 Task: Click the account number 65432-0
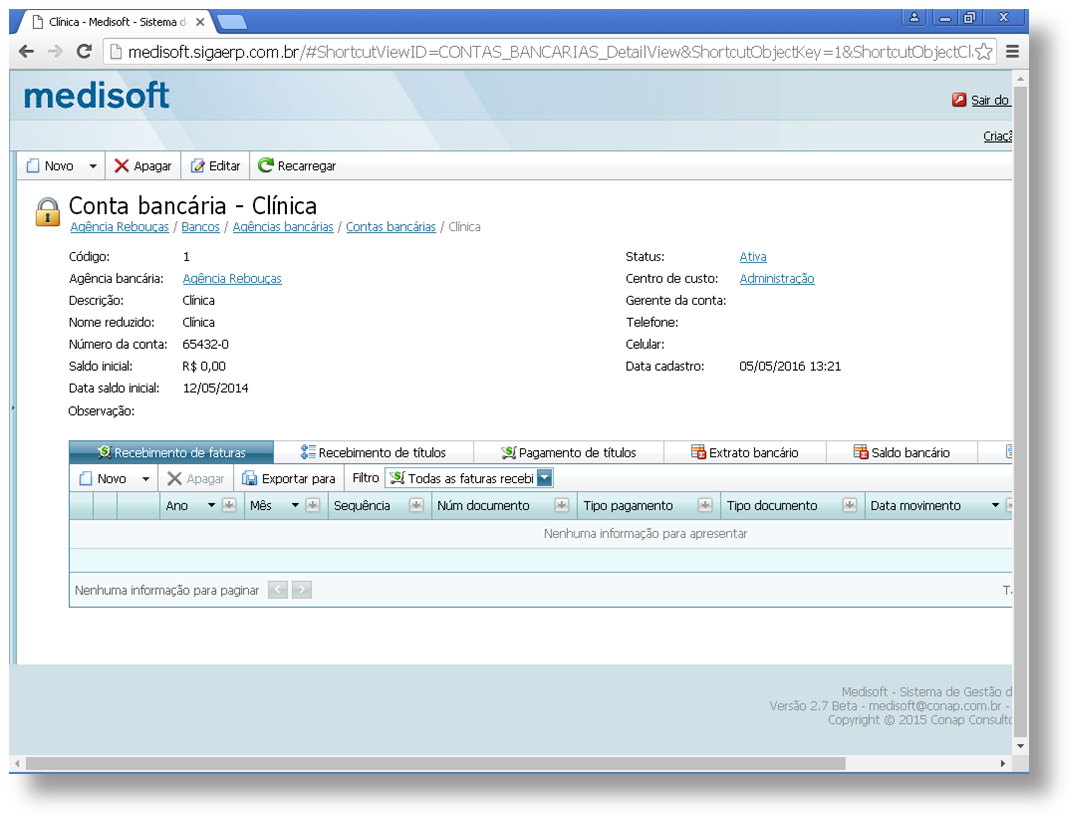click(206, 344)
